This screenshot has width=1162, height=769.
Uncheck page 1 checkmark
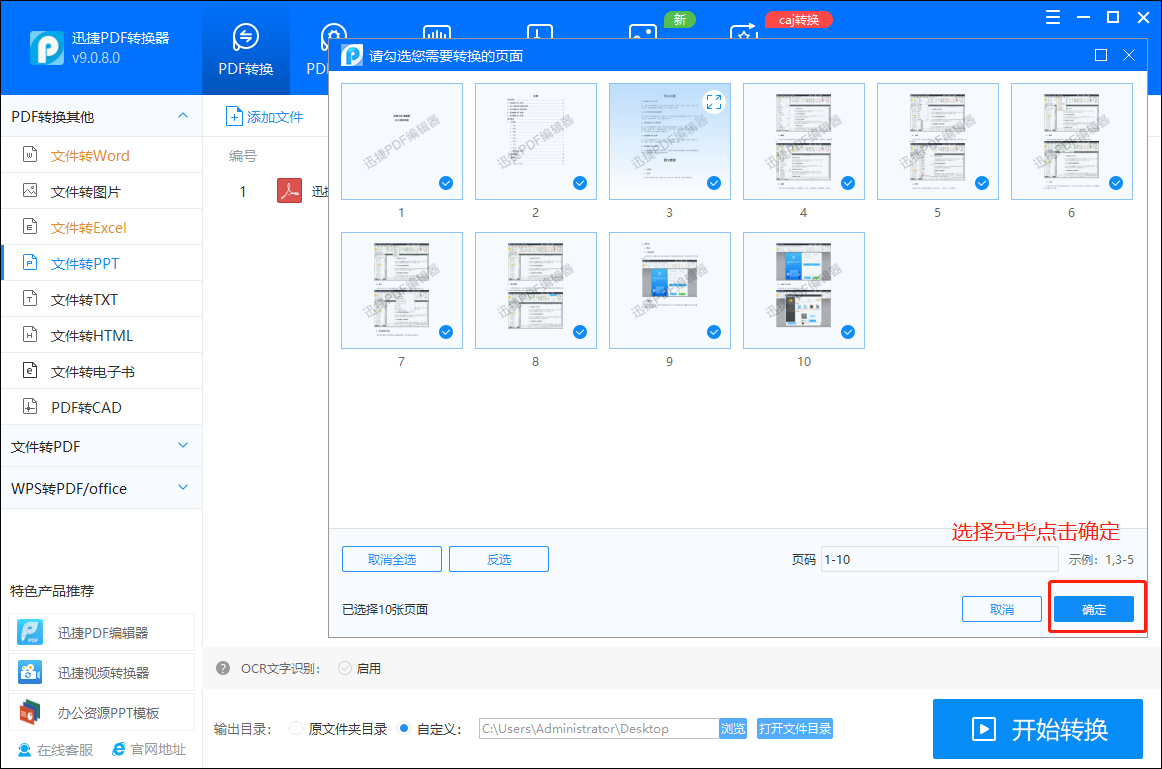point(446,183)
